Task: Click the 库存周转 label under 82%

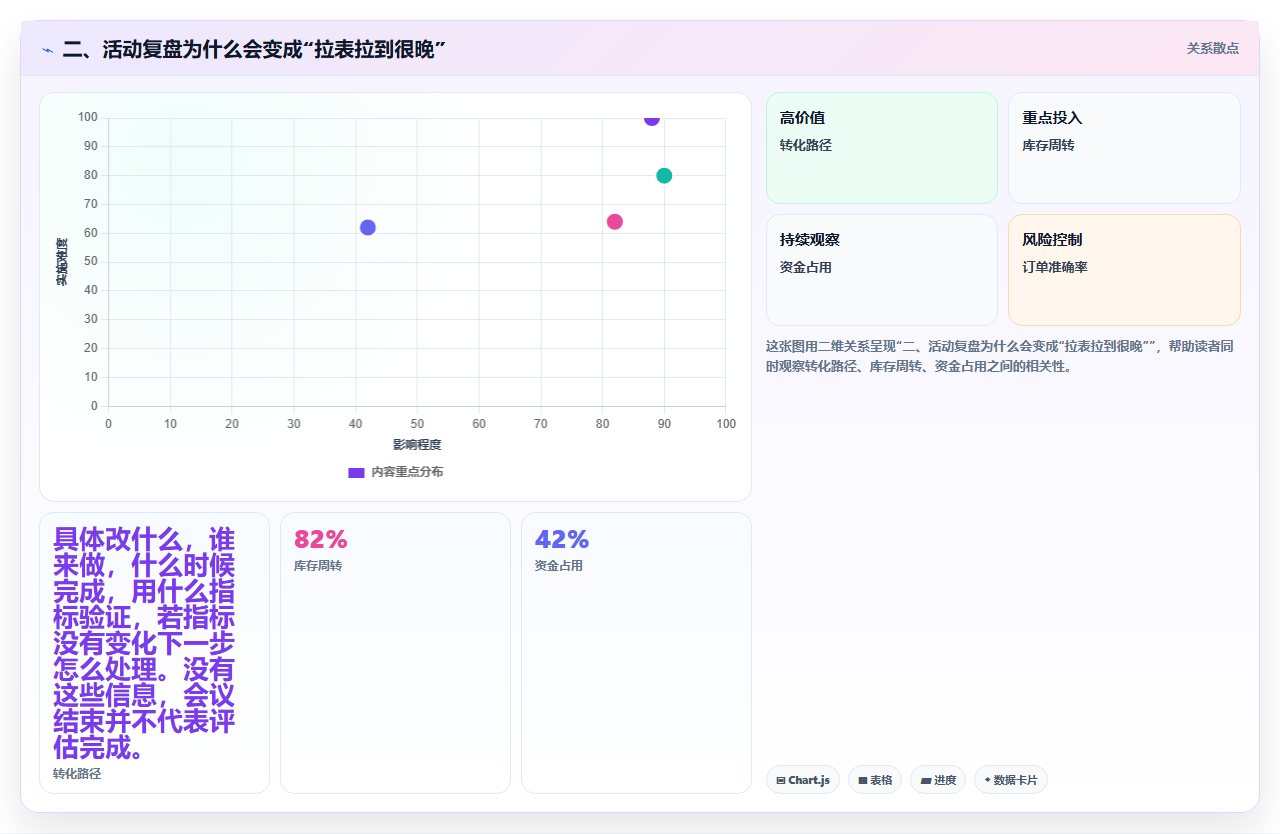Action: click(318, 566)
